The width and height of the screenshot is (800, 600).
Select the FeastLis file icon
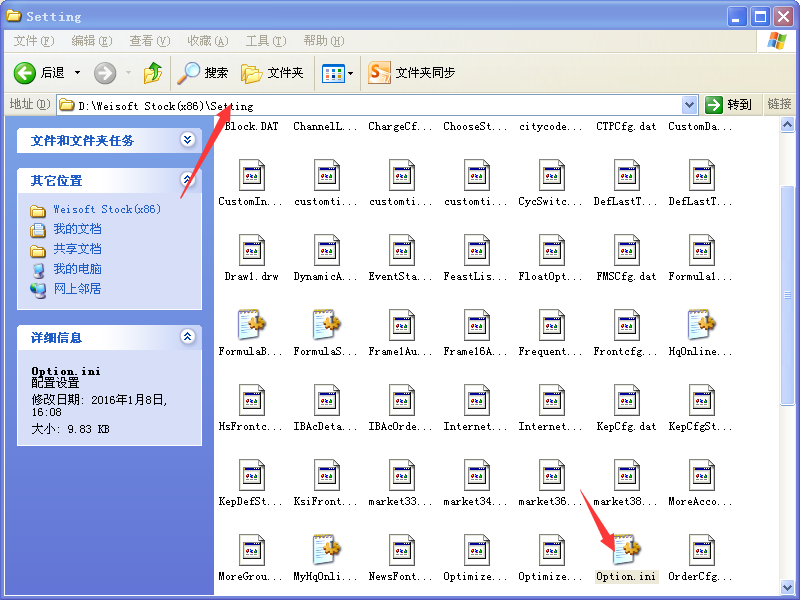pos(477,250)
